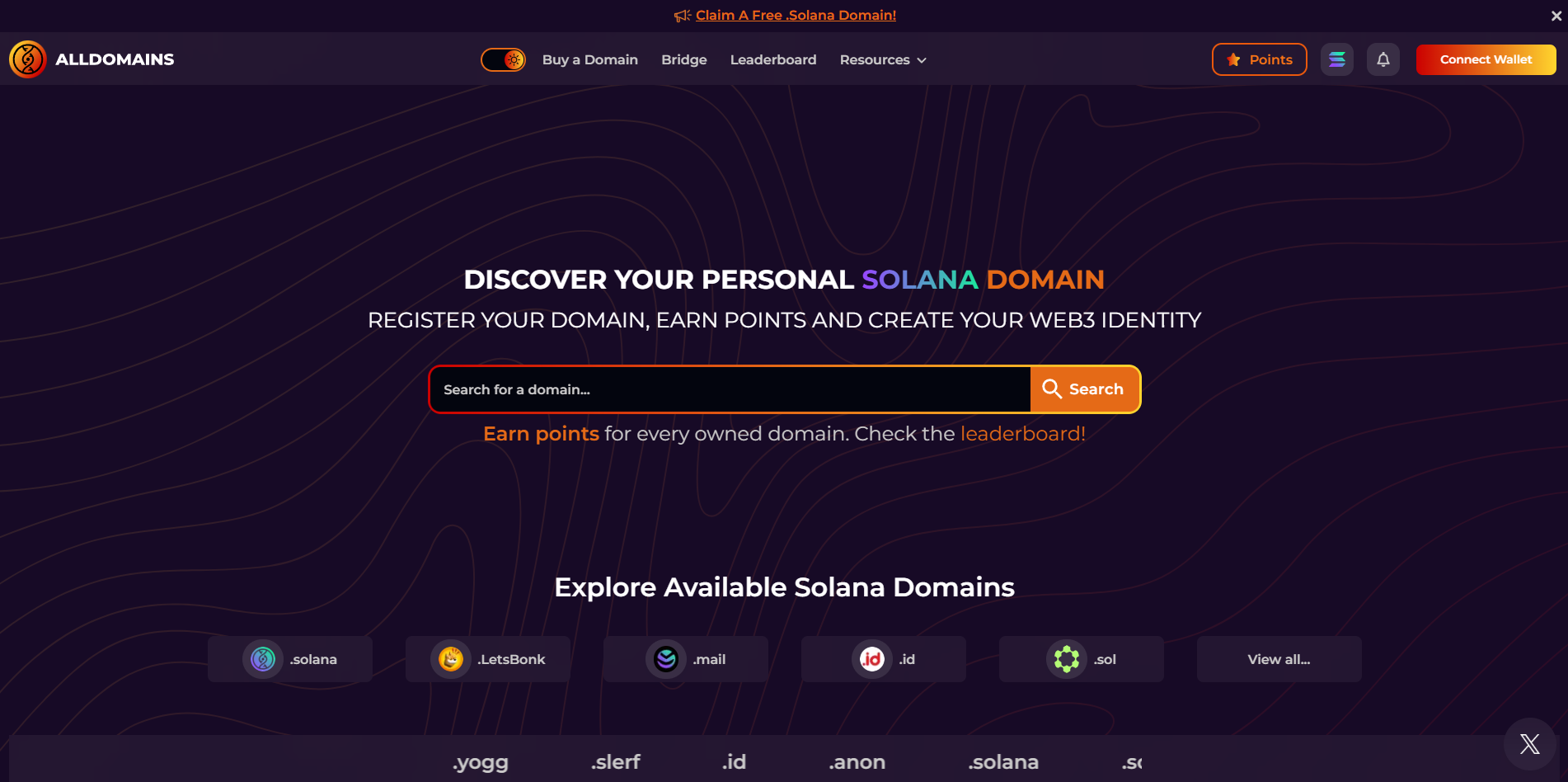Open the X (Twitter) floating icon
This screenshot has height=782, width=1568.
coord(1529,744)
